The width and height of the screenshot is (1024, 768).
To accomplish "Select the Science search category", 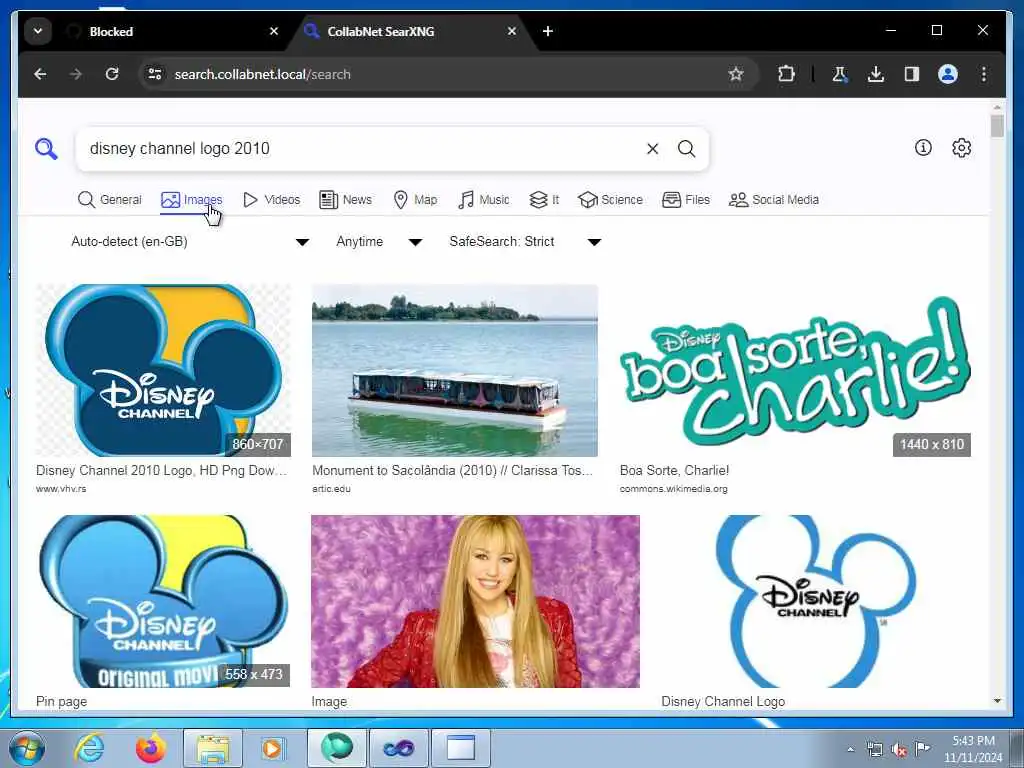I will [611, 200].
